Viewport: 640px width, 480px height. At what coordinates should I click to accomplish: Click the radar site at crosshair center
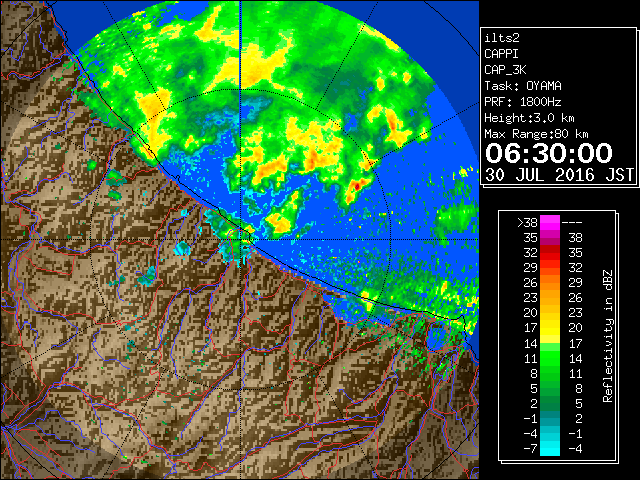(x=241, y=240)
